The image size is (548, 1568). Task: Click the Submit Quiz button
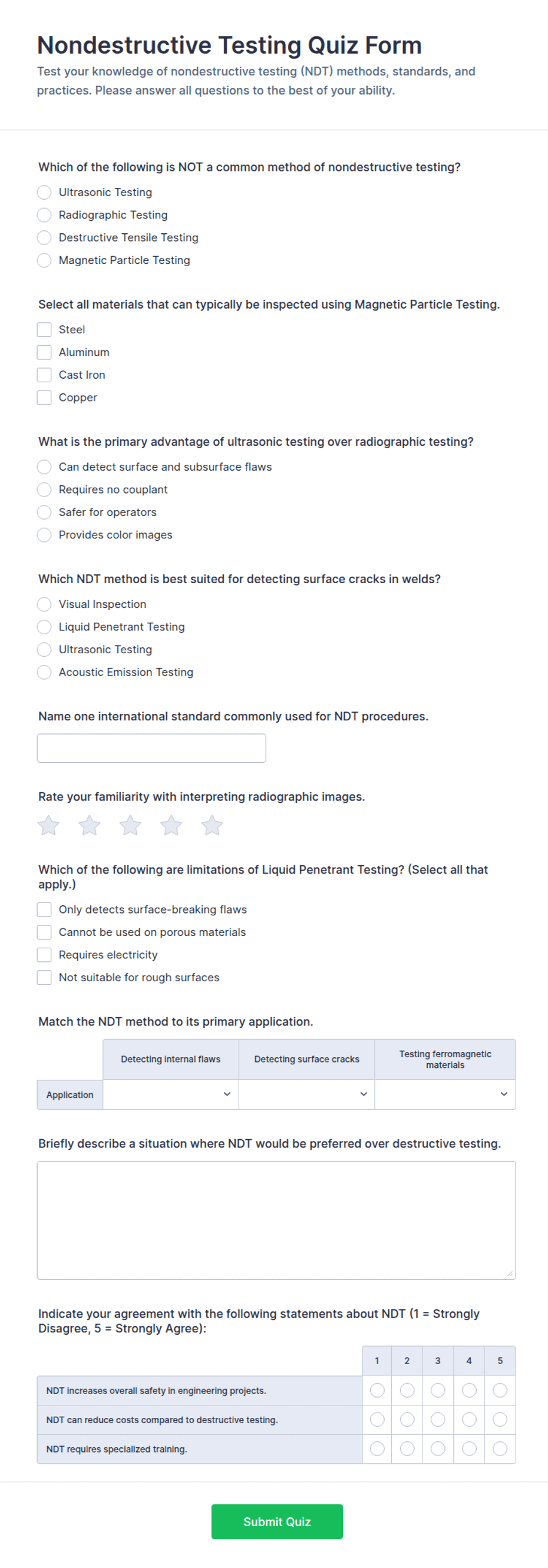(277, 1521)
